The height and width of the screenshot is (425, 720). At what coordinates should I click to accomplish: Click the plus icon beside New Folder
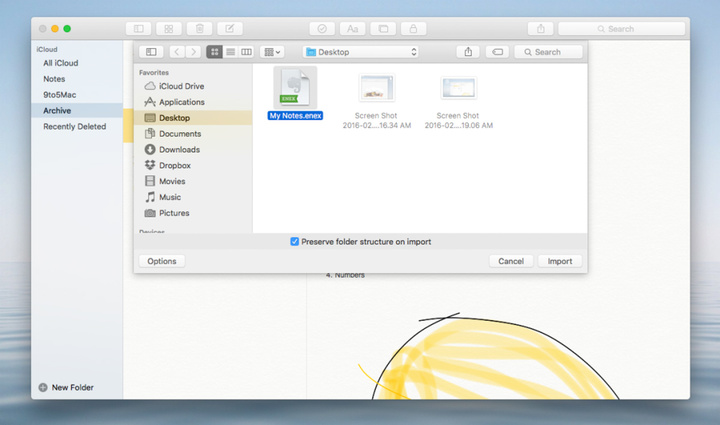pos(42,387)
